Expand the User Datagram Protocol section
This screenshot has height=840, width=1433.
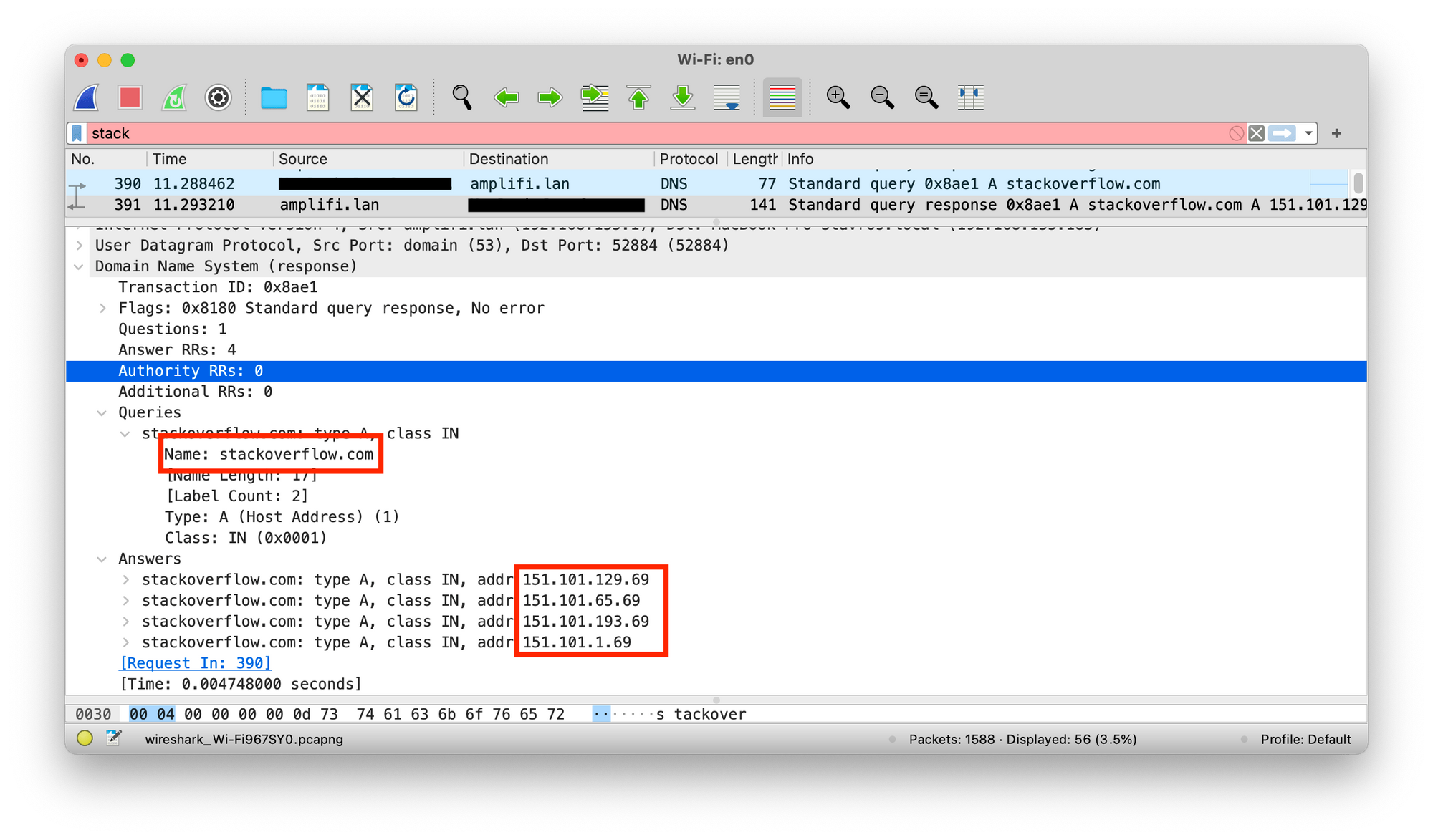pyautogui.click(x=80, y=246)
